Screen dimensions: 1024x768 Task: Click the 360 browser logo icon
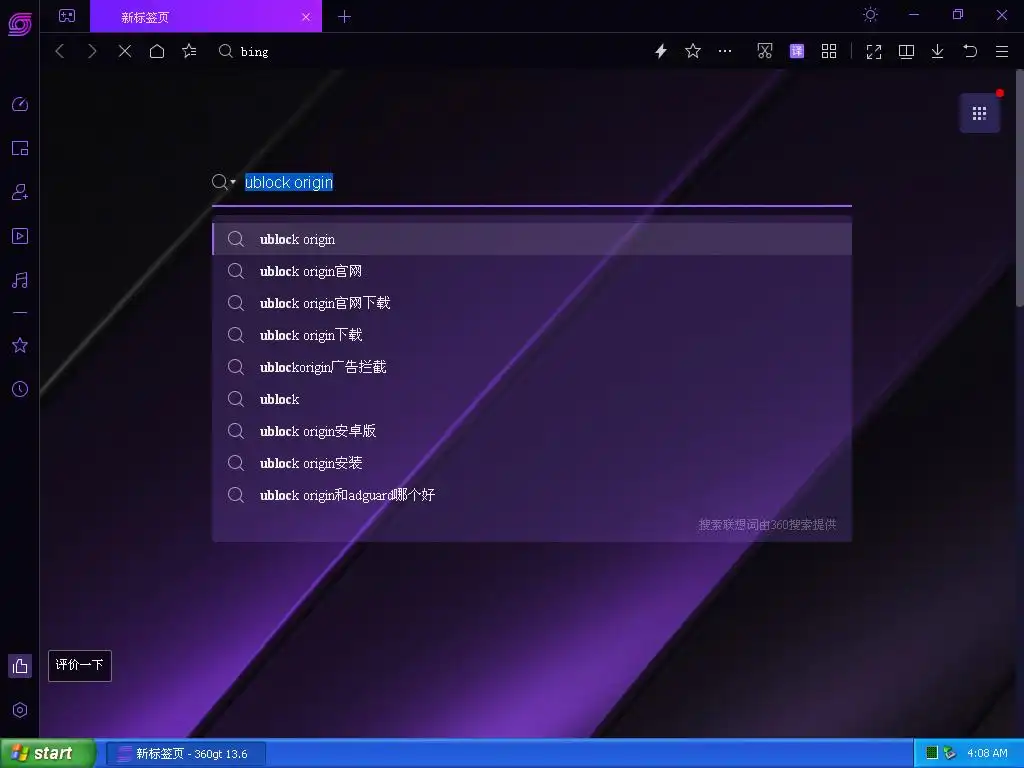click(x=20, y=24)
